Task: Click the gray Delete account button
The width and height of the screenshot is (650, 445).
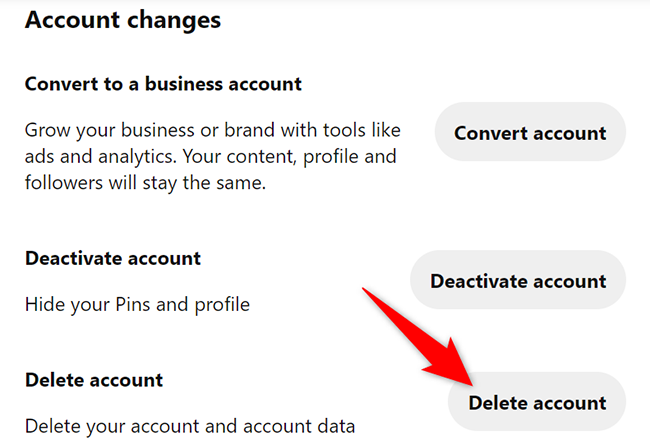Action: click(537, 403)
